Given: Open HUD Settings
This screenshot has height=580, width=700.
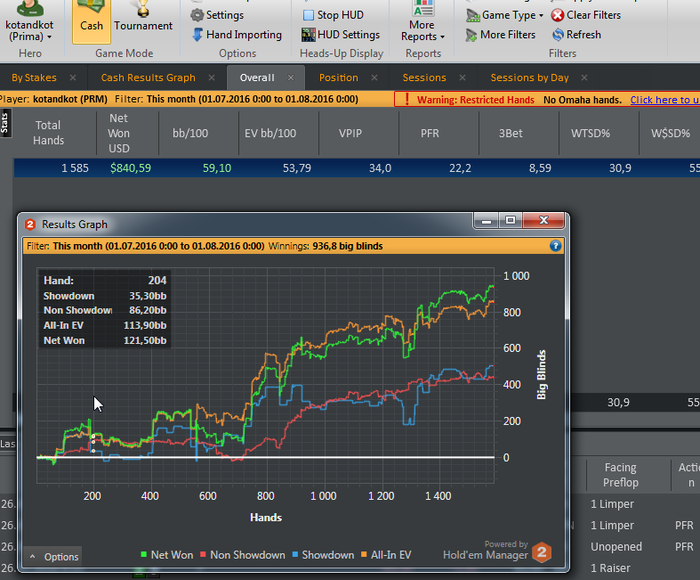Looking at the screenshot, I should point(341,35).
